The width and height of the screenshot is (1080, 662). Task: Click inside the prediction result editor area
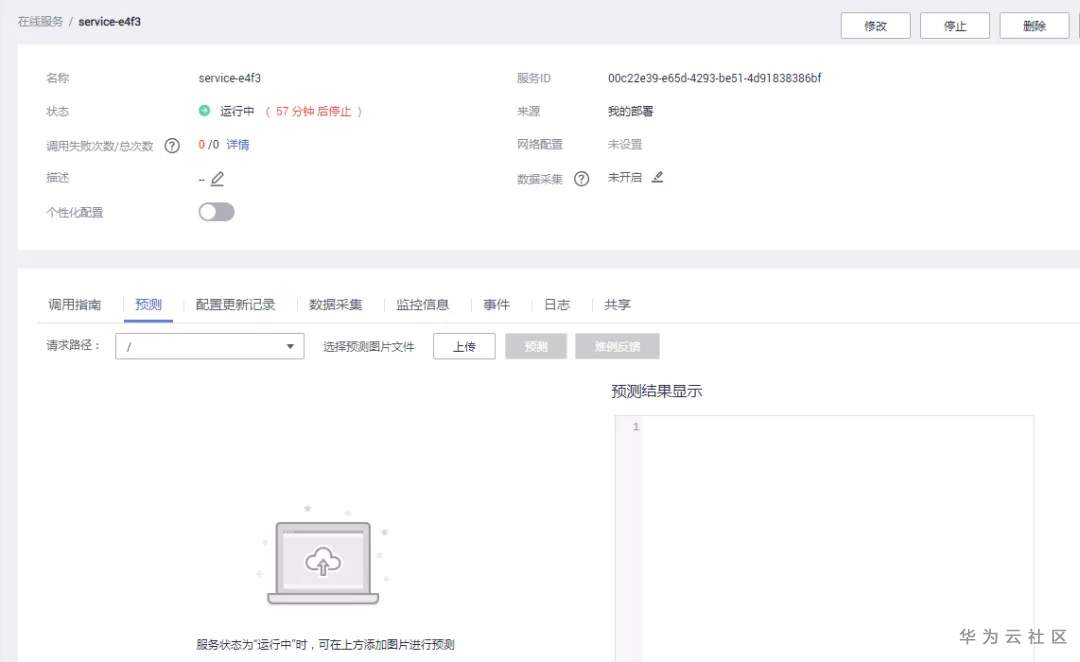tap(838, 539)
